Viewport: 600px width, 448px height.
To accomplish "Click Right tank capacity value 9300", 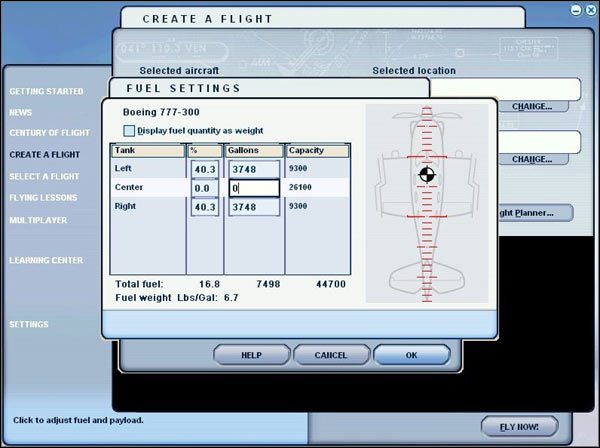I will 298,206.
